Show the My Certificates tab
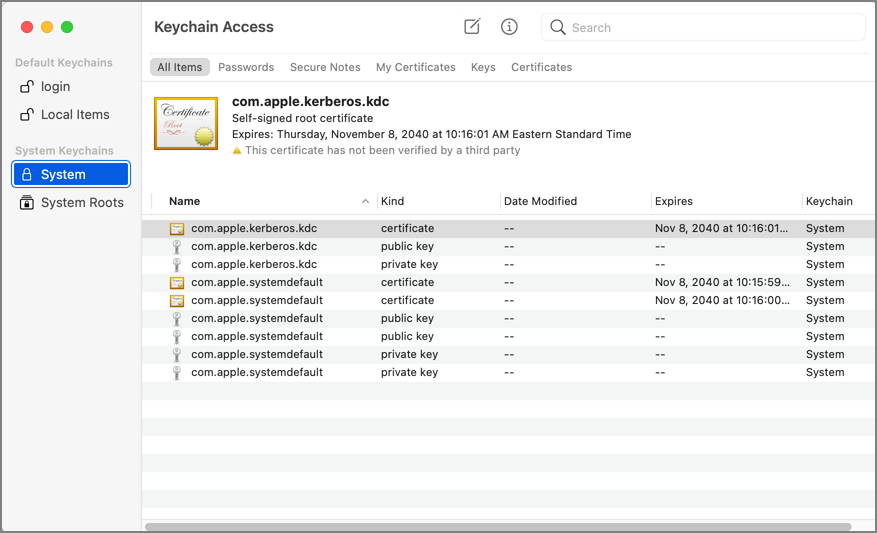This screenshot has width=877, height=533. pos(416,67)
